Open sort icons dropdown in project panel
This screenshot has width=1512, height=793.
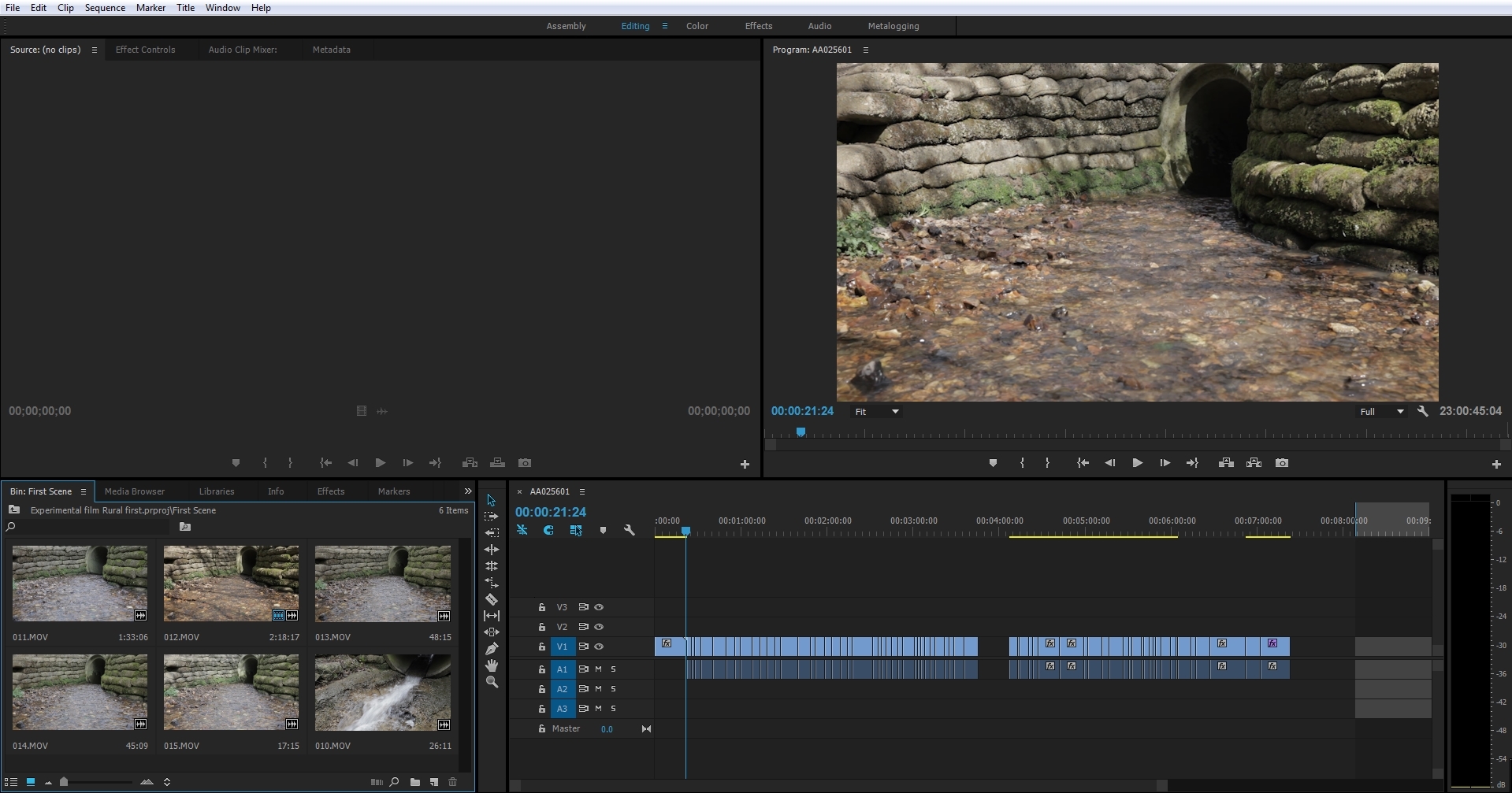tap(166, 782)
